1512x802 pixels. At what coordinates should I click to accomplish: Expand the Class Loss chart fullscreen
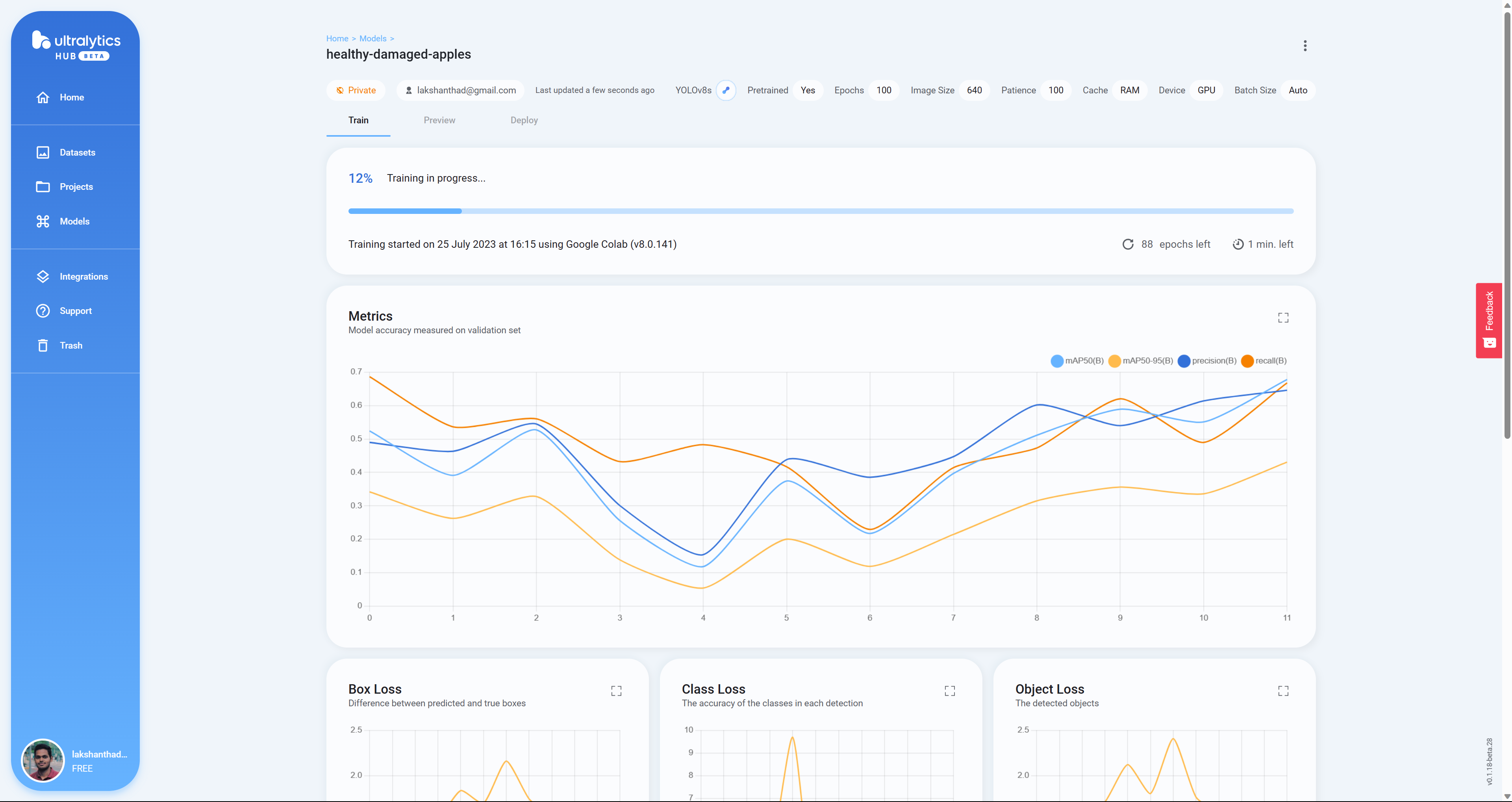pos(950,691)
